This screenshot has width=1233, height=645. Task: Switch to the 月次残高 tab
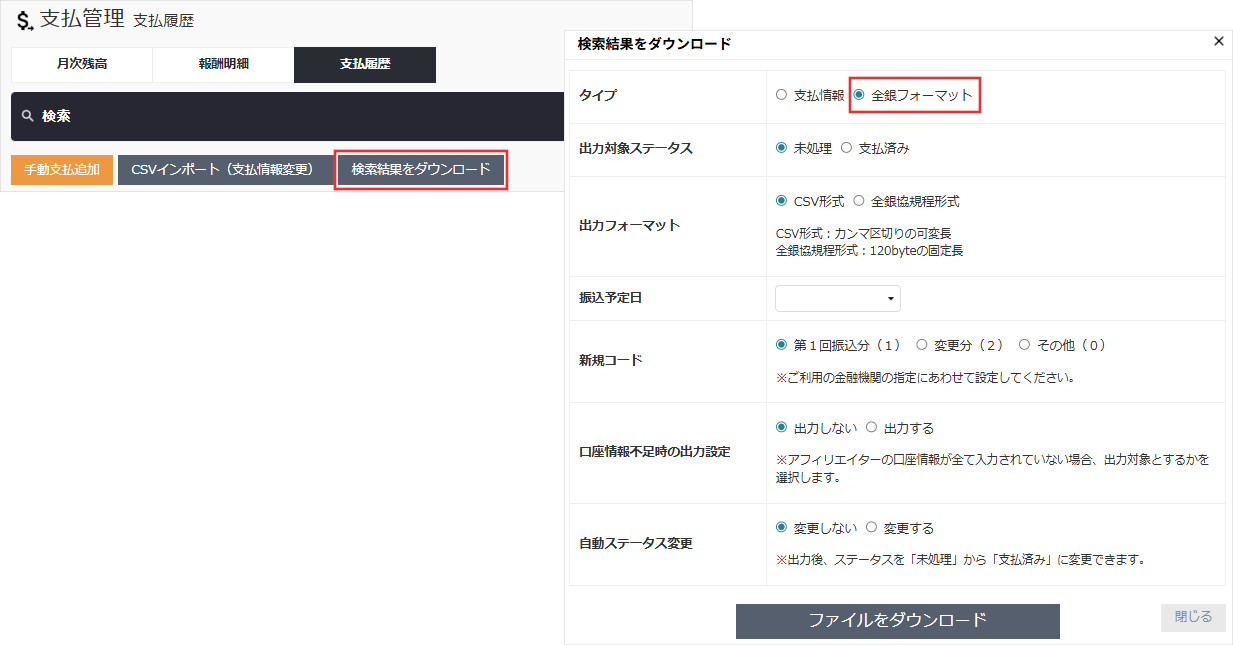(81, 64)
